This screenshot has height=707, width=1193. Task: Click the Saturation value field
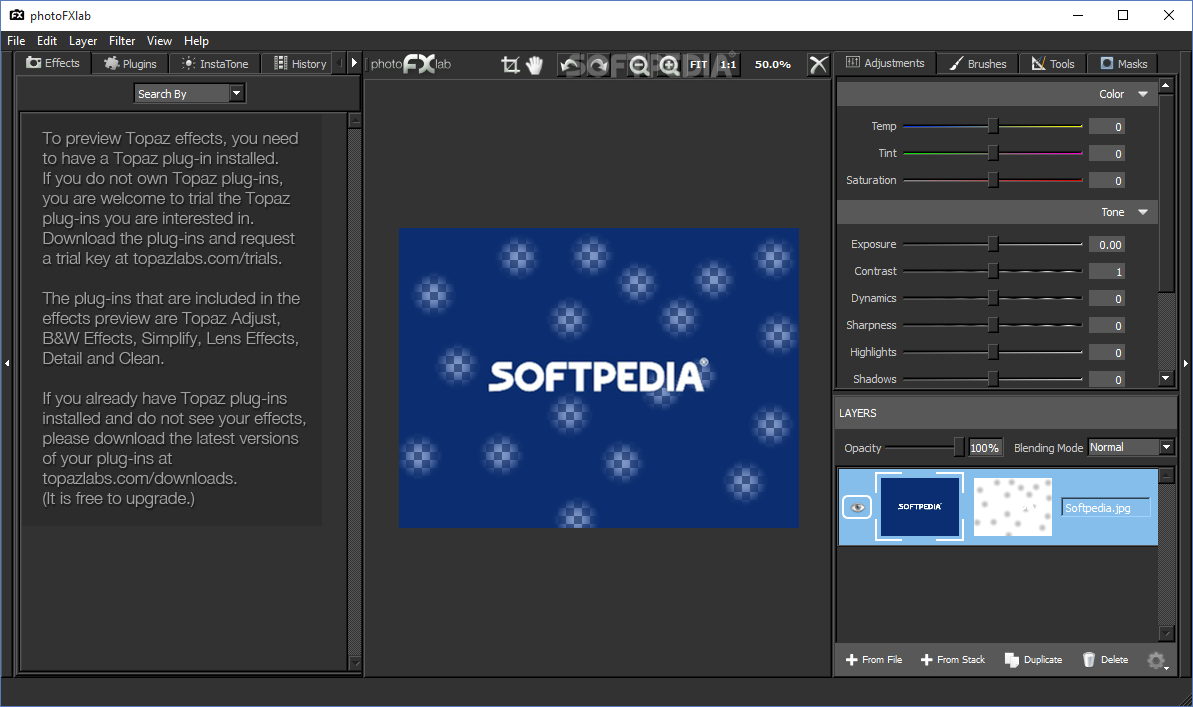click(x=1107, y=180)
